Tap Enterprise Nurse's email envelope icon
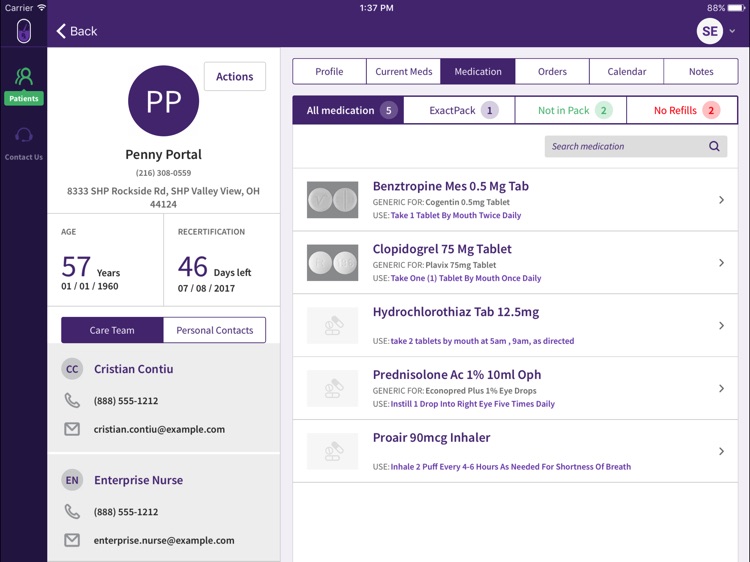The width and height of the screenshot is (750, 562). pos(72,540)
